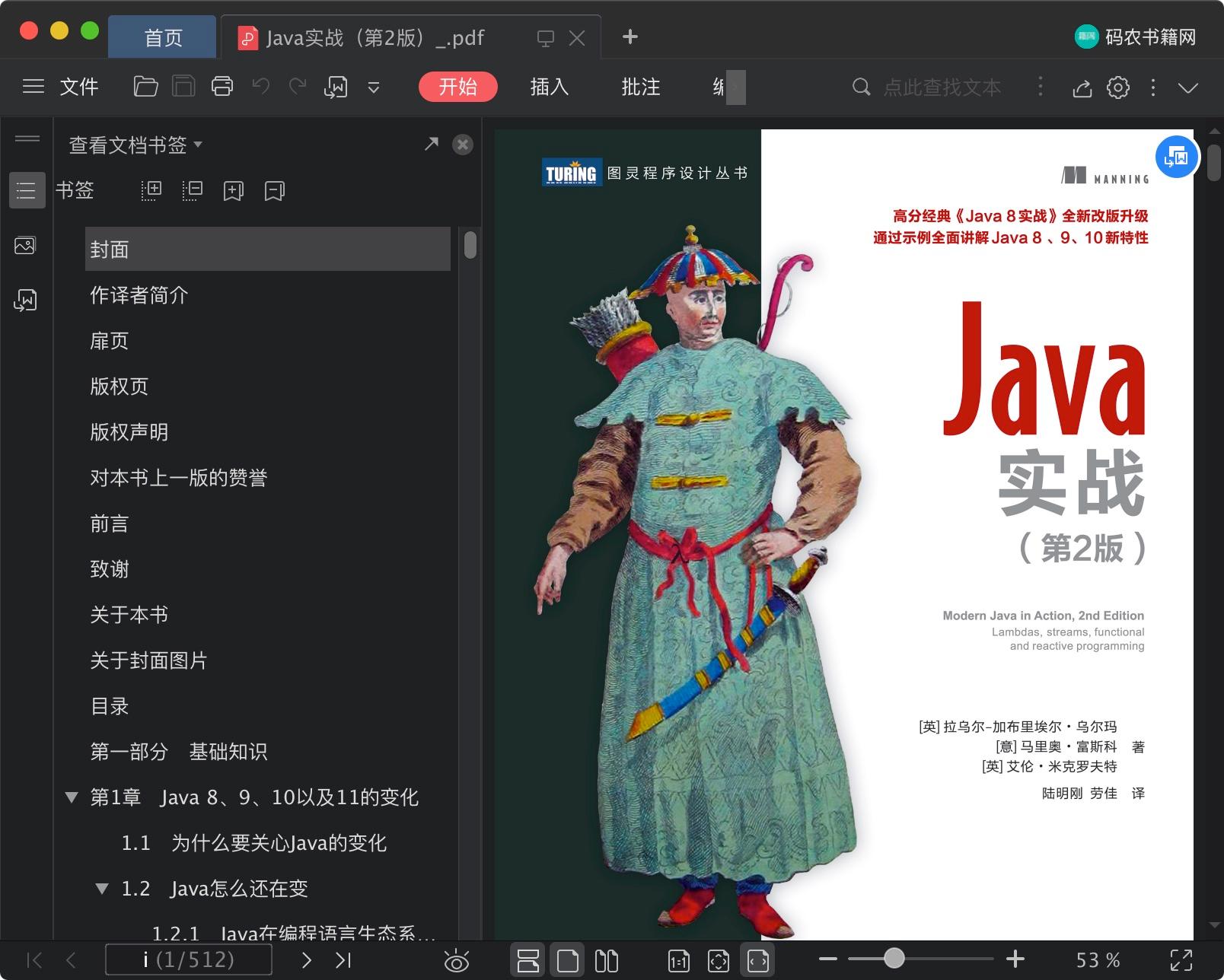The height and width of the screenshot is (980, 1224).
Task: Expand all bookmarks icon
Action: pyautogui.click(x=151, y=190)
